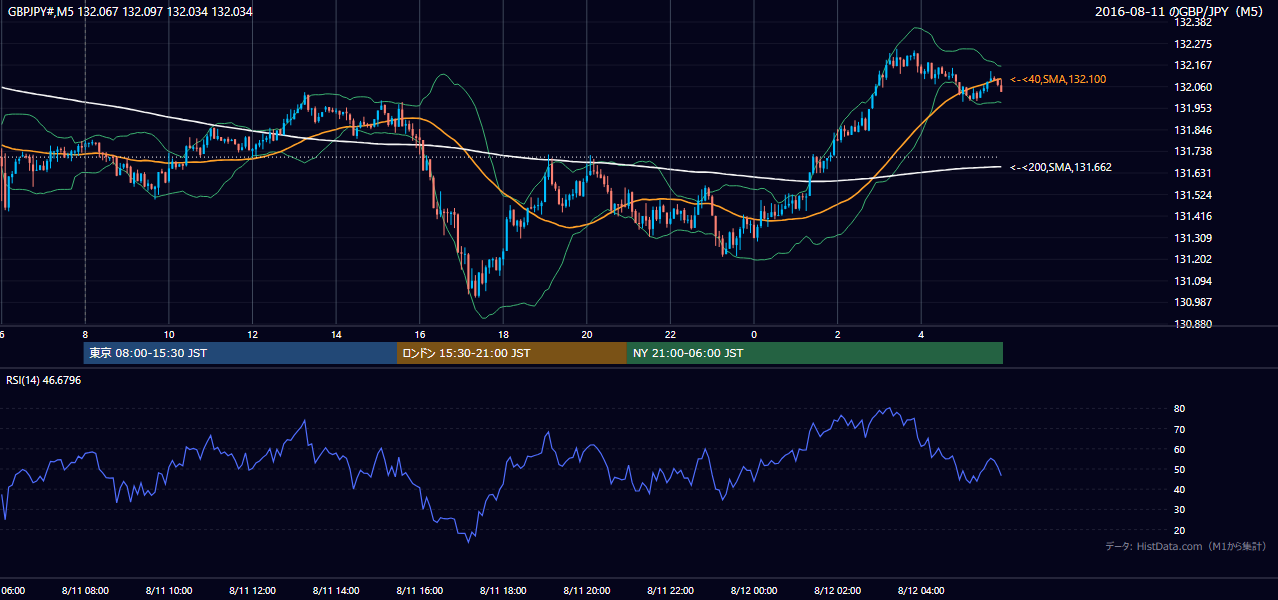This screenshot has width=1278, height=600.
Task: Click price level 132.060 on axis
Action: pyautogui.click(x=1195, y=87)
